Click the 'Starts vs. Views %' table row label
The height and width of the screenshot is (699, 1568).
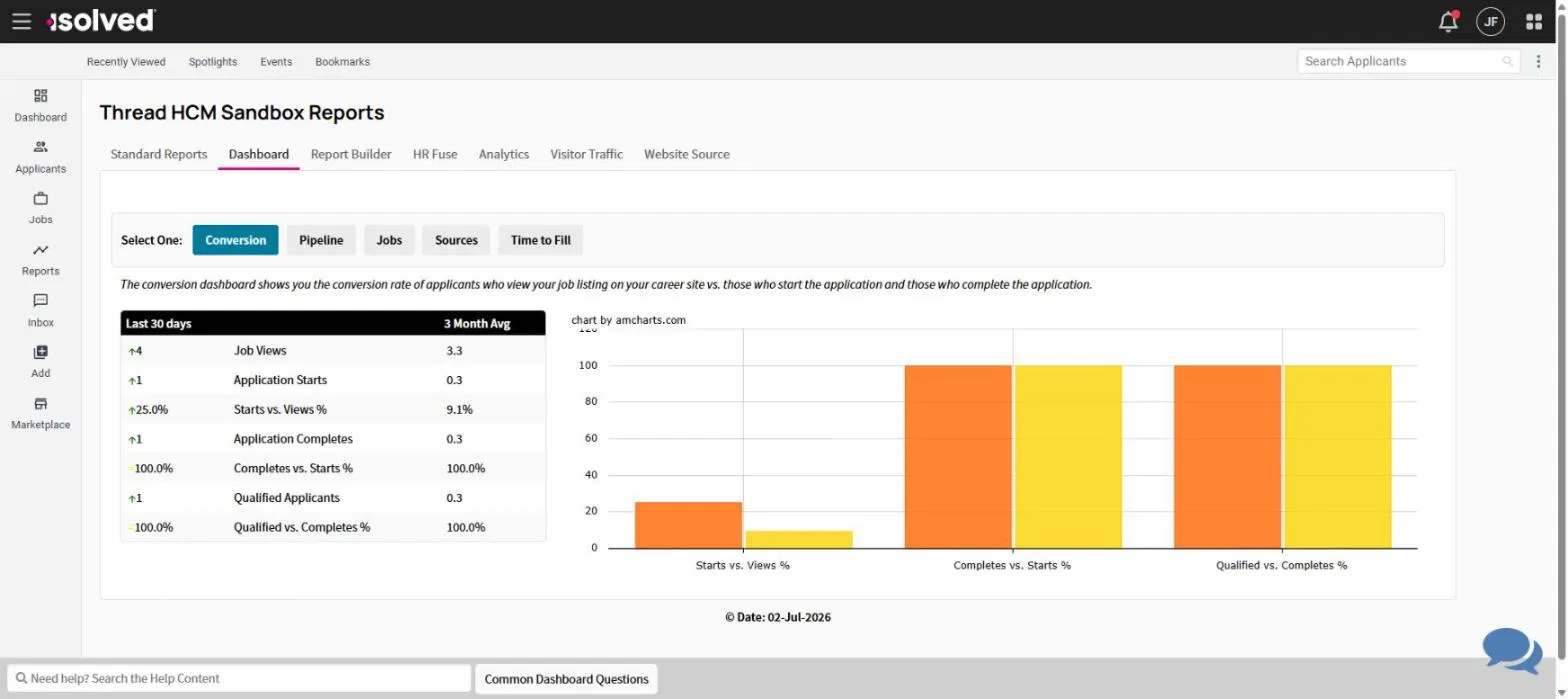(280, 410)
